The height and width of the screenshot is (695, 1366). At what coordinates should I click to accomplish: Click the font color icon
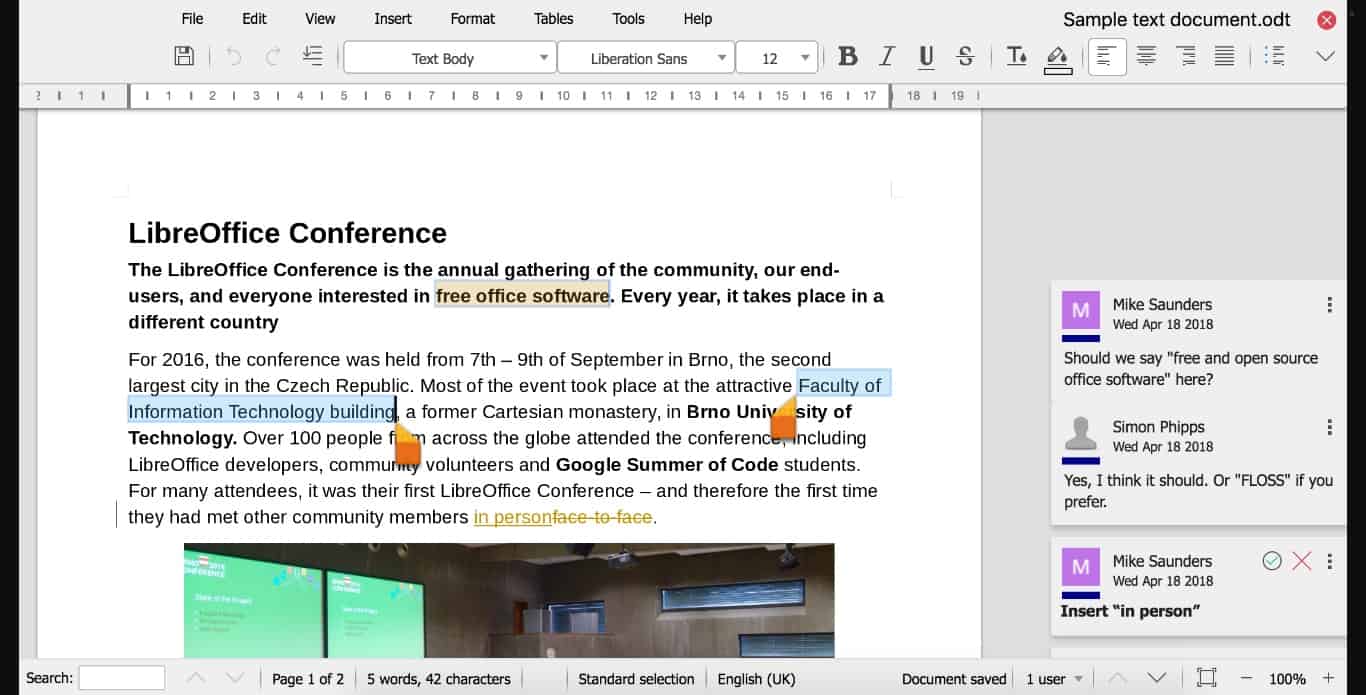[1016, 57]
